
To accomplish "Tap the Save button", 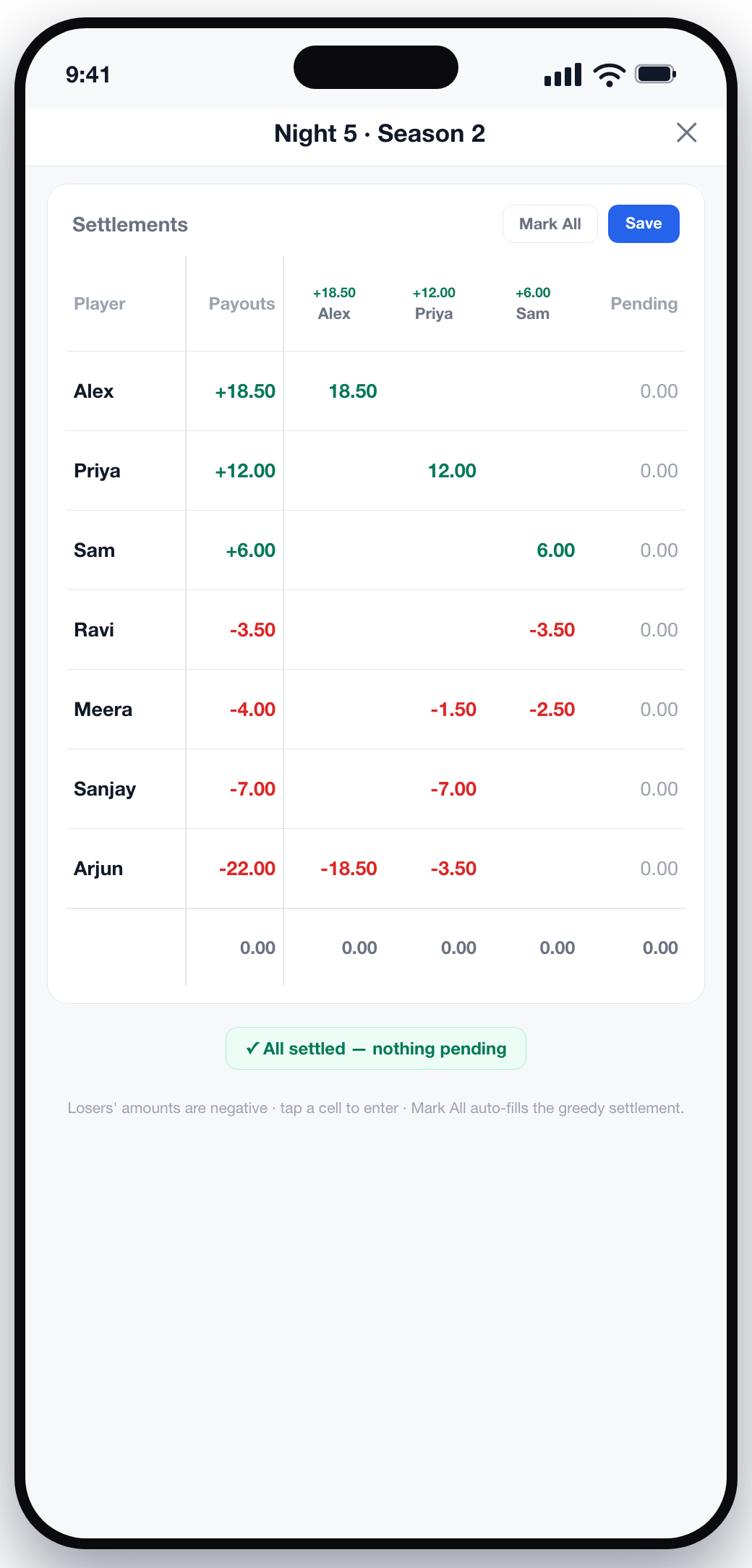I will point(644,223).
